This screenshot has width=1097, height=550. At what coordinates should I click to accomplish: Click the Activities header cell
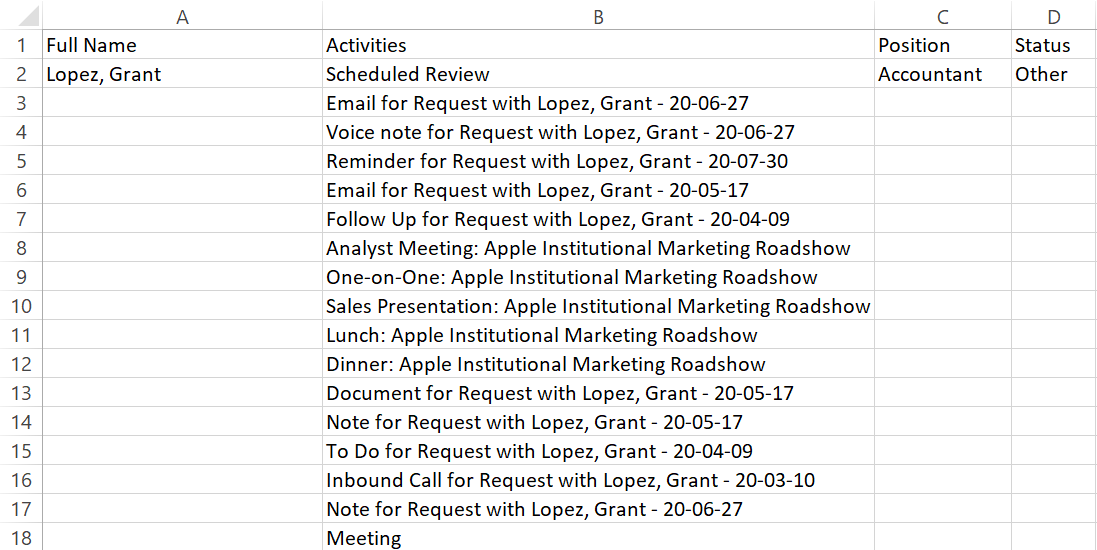598,45
